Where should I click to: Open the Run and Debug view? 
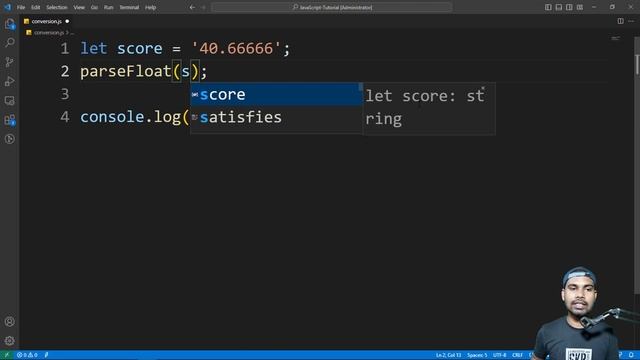[x=10, y=81]
